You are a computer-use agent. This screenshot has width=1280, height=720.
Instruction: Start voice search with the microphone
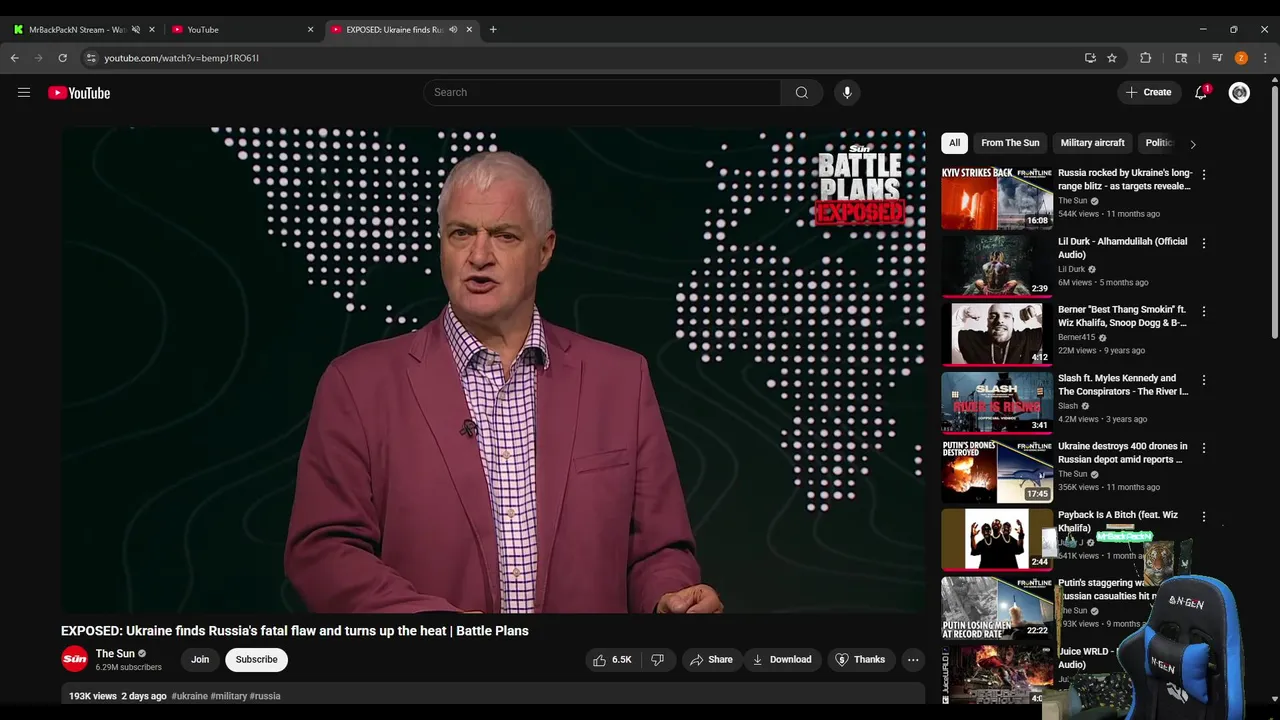[x=847, y=92]
